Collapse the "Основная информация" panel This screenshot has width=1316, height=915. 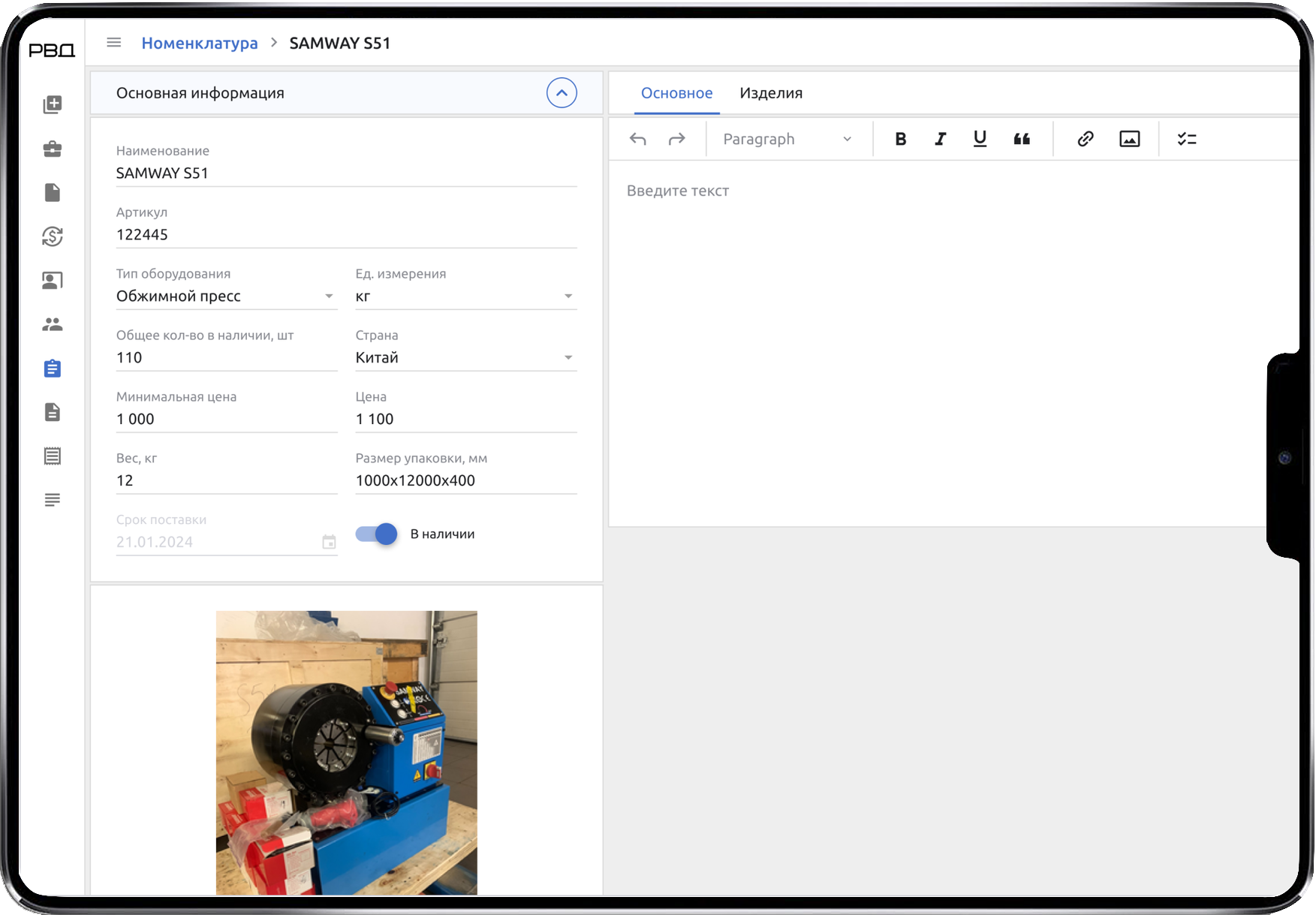562,92
